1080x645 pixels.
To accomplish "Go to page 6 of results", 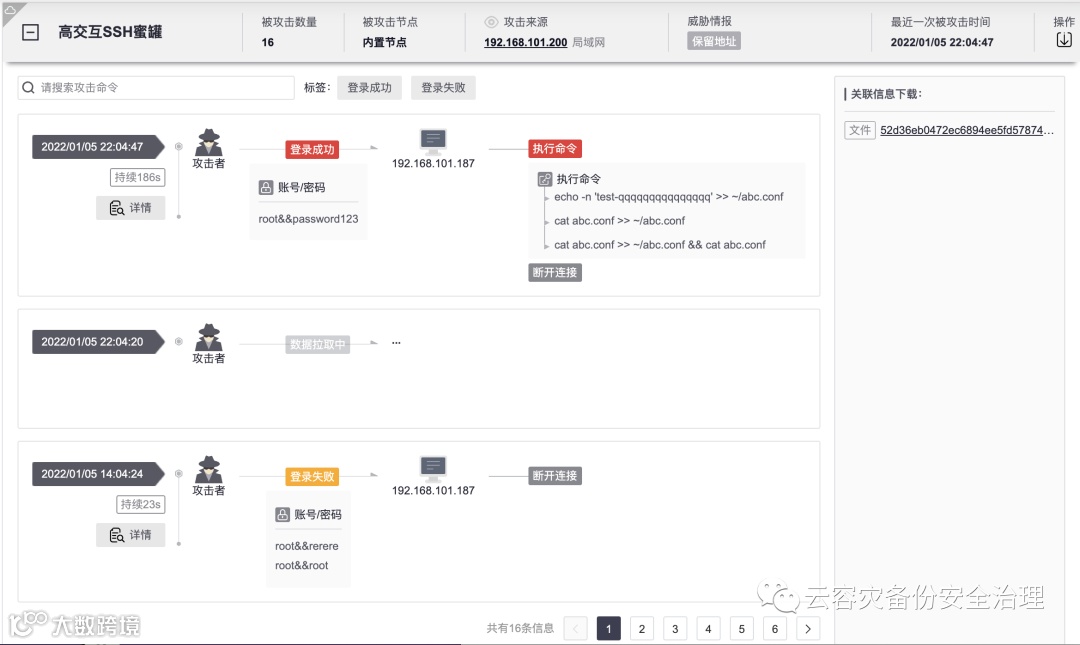I will coord(774,628).
